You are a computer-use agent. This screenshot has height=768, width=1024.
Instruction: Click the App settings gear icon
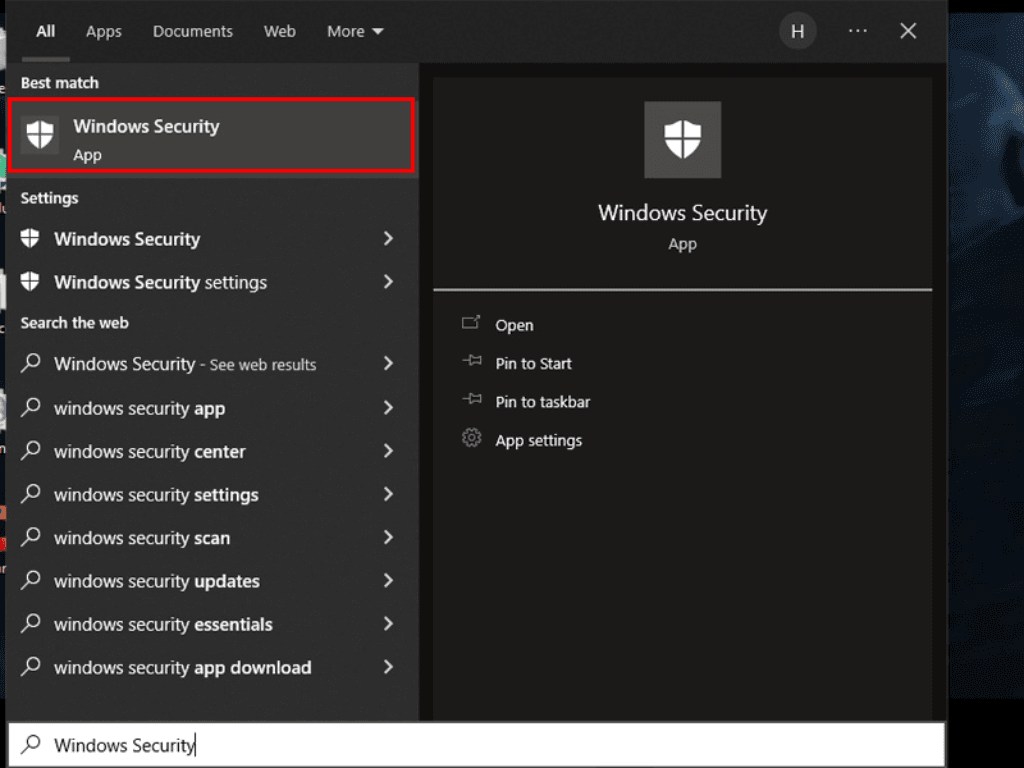(x=471, y=439)
